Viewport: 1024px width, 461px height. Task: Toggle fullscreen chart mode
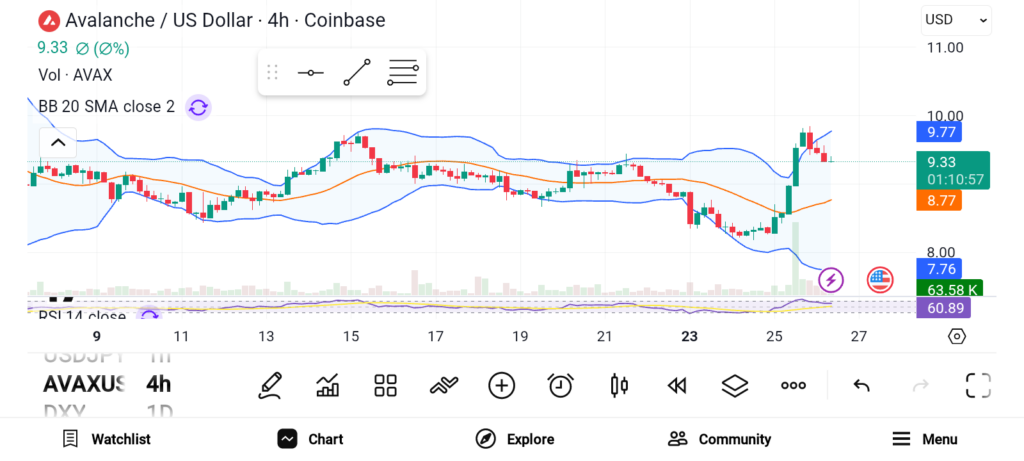click(978, 385)
